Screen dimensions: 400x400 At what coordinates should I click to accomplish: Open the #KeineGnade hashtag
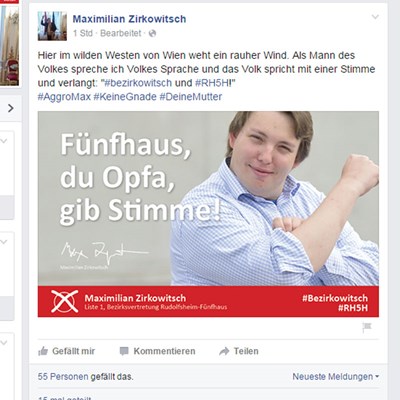pyautogui.click(x=125, y=97)
